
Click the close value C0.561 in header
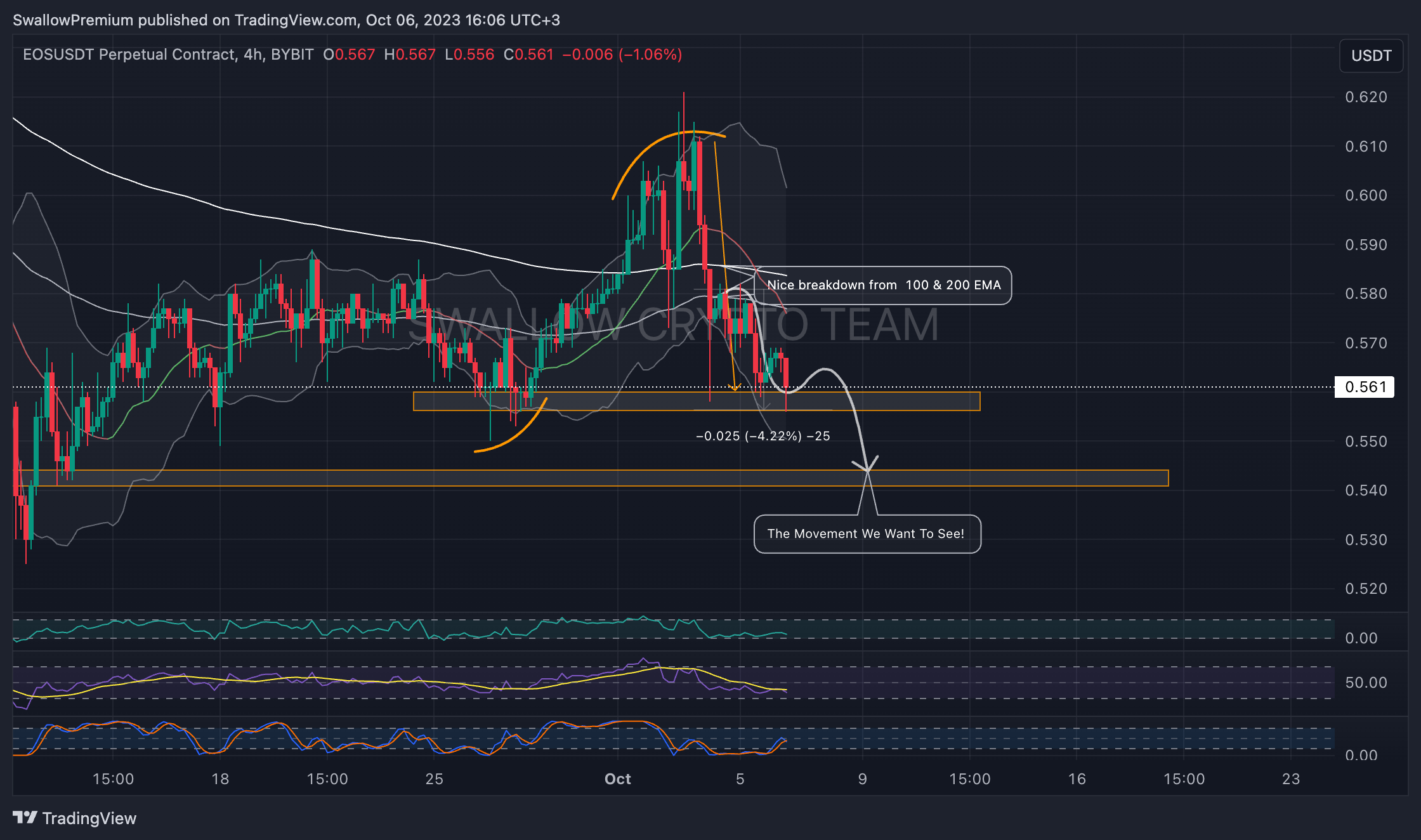click(x=528, y=55)
